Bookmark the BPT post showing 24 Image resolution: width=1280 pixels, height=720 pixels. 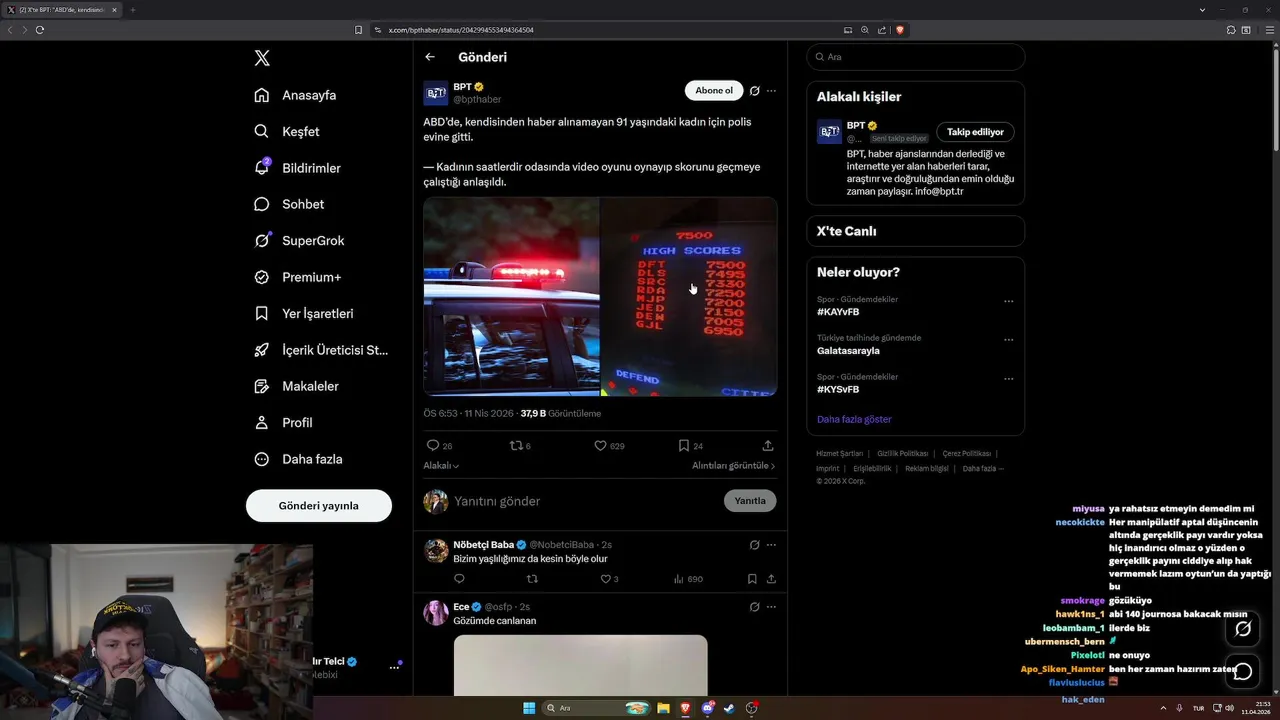pos(691,446)
